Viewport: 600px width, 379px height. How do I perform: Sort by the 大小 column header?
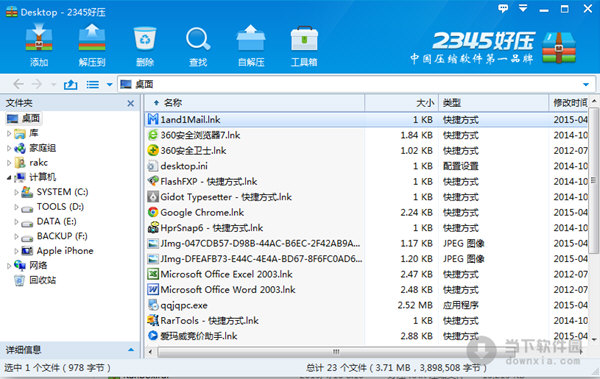click(402, 103)
